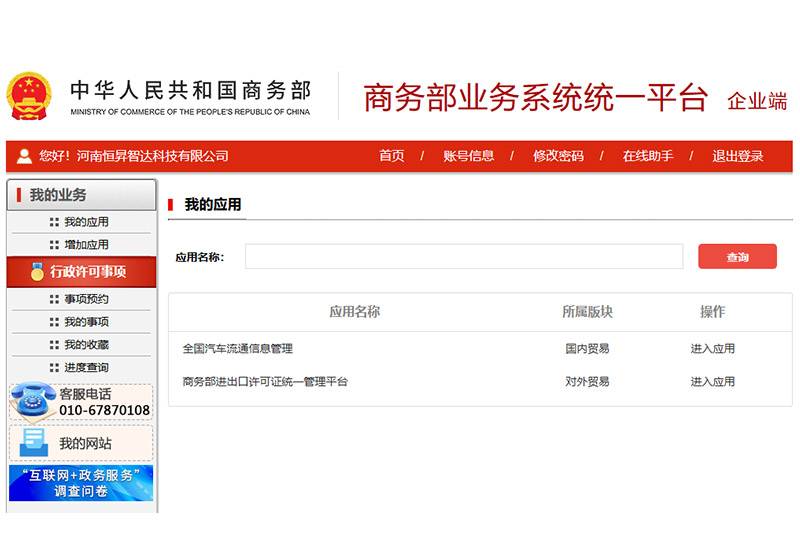Enter application for 全国汽车流通信息管理
Viewport: 800px width, 533px height.
coord(712,349)
